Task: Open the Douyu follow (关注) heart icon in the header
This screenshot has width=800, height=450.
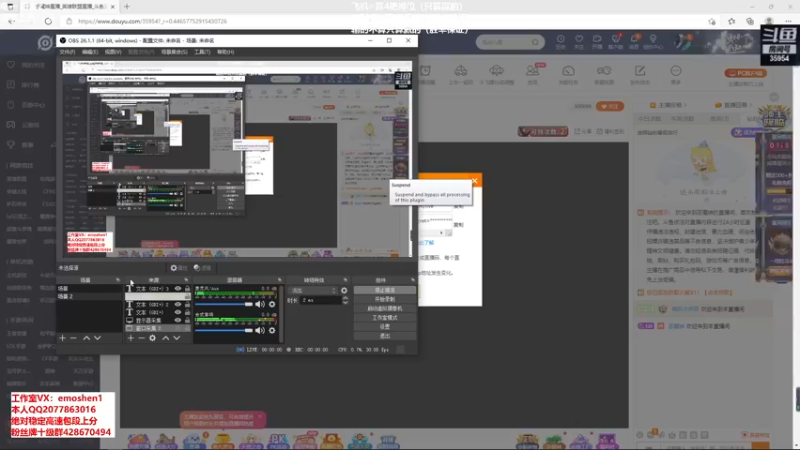Action: [579, 39]
